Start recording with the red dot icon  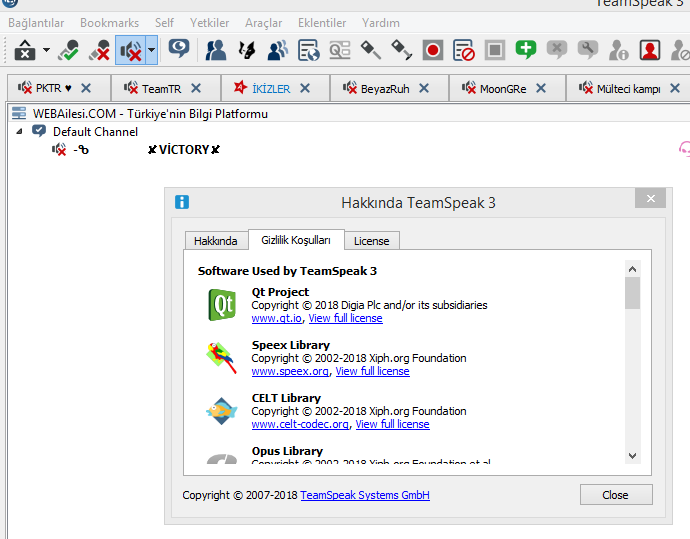pos(433,50)
